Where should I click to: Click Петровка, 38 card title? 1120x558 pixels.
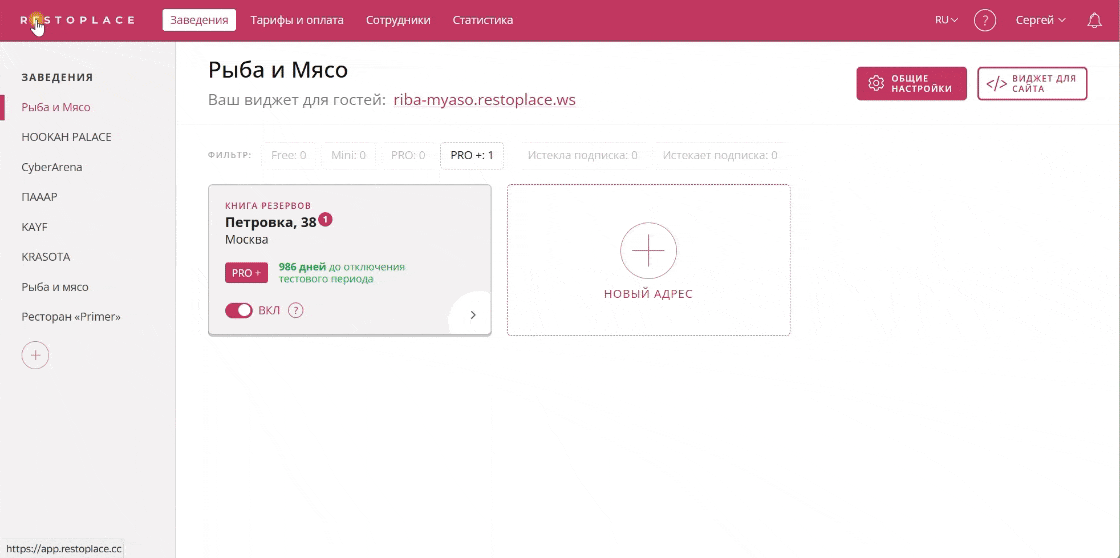[271, 222]
